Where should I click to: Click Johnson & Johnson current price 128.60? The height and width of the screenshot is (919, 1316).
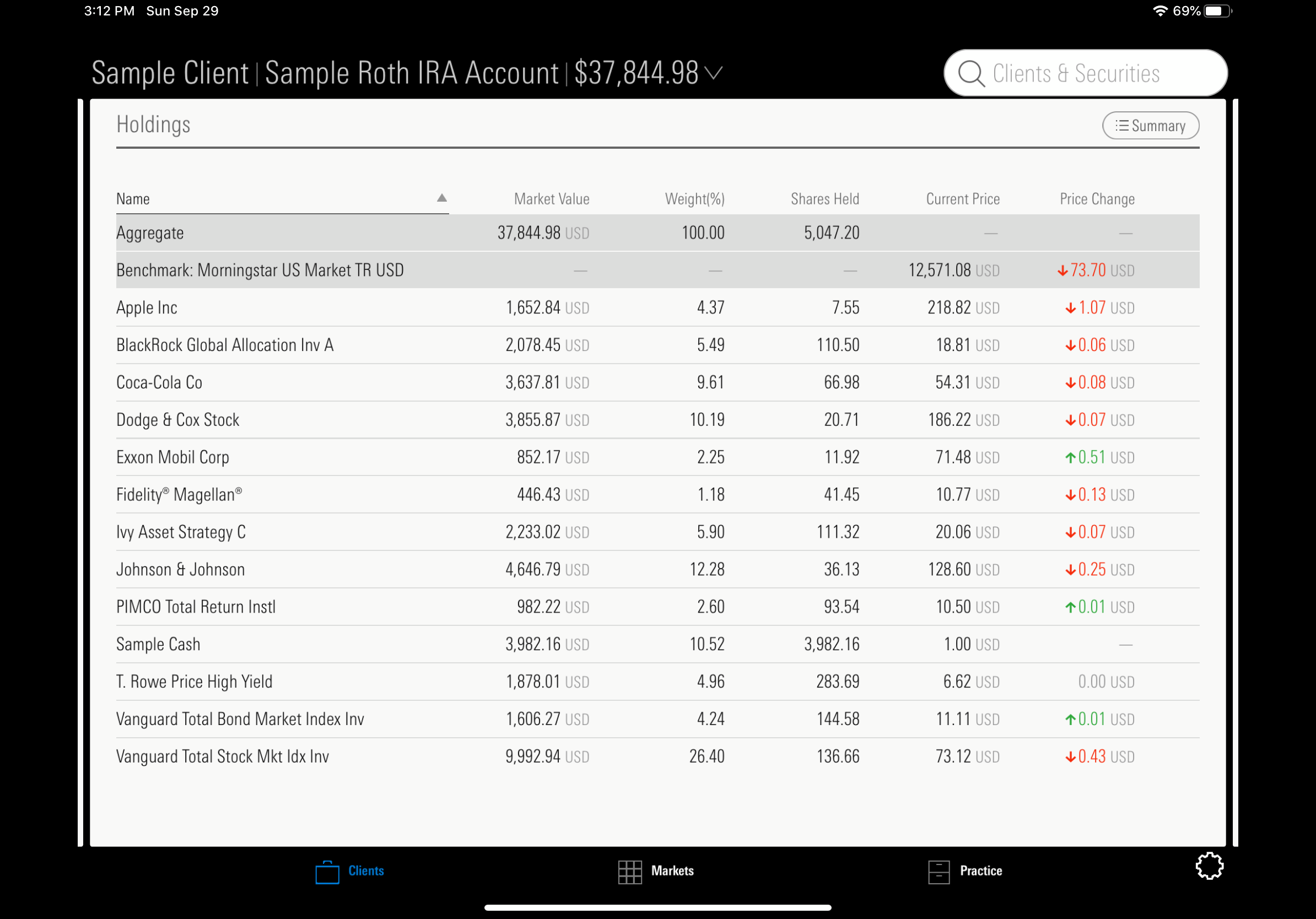[949, 570]
